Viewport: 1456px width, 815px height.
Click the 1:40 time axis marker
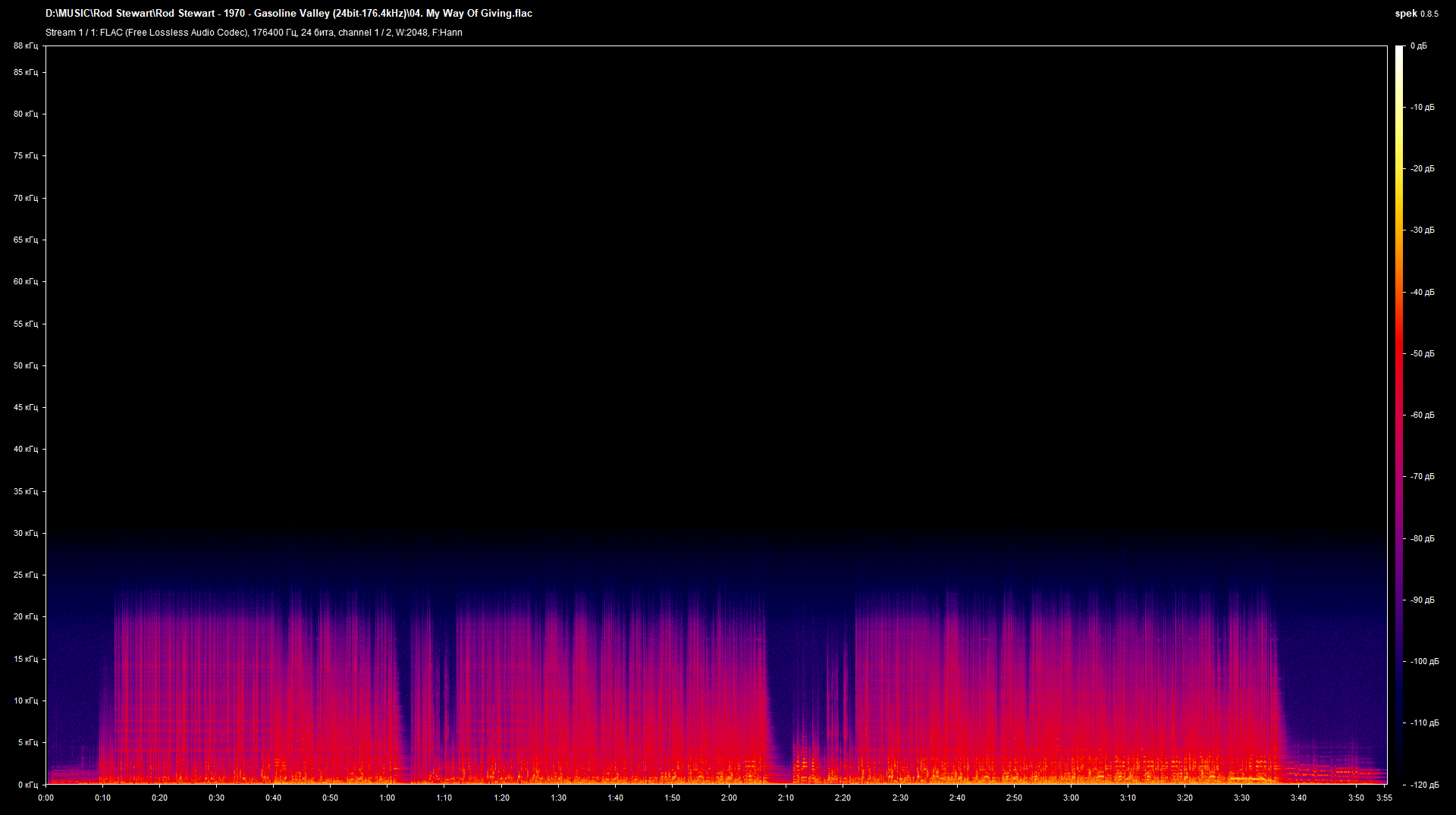point(615,798)
